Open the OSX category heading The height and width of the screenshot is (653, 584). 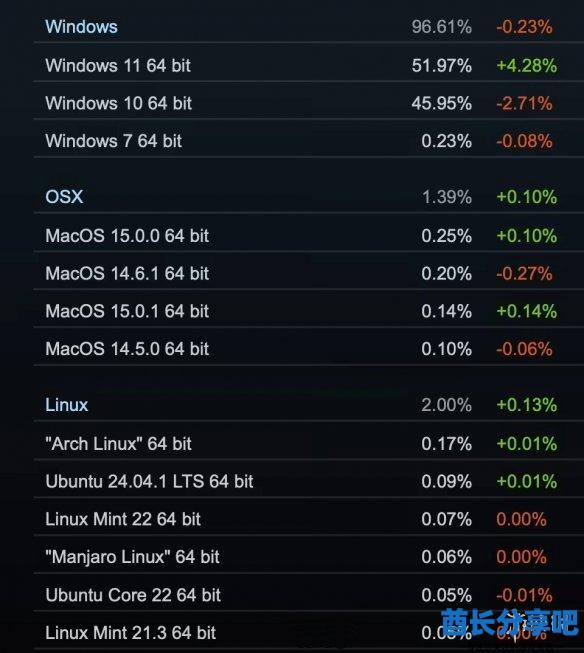[x=64, y=197]
